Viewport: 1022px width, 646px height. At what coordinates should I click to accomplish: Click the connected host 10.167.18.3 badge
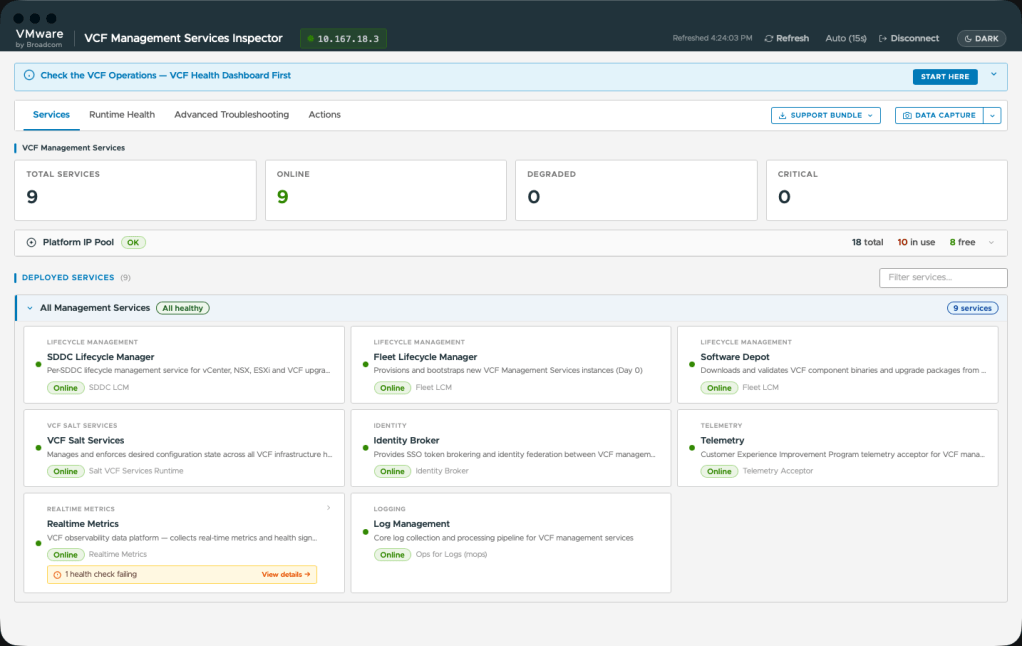click(x=343, y=38)
